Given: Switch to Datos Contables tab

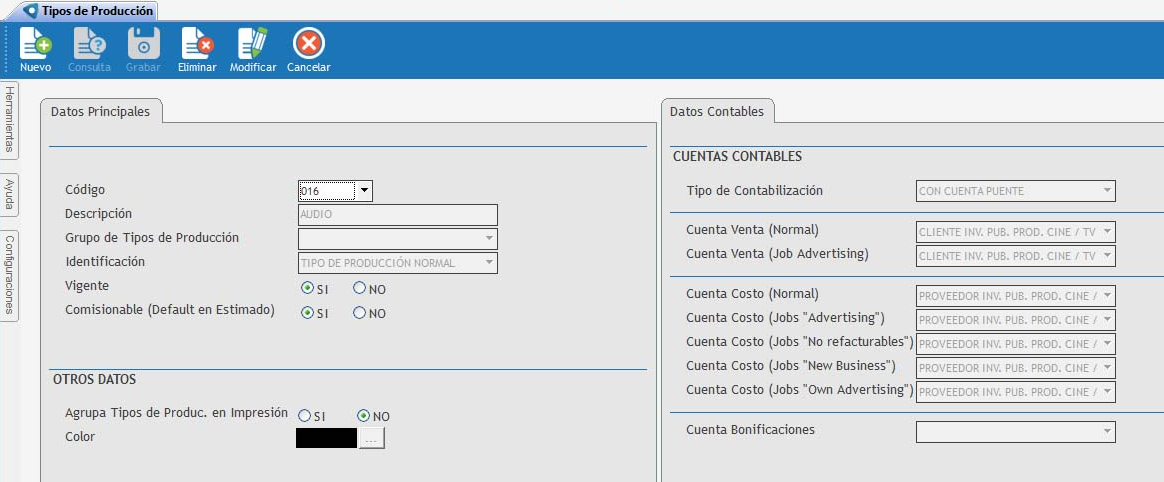Looking at the screenshot, I should (716, 112).
